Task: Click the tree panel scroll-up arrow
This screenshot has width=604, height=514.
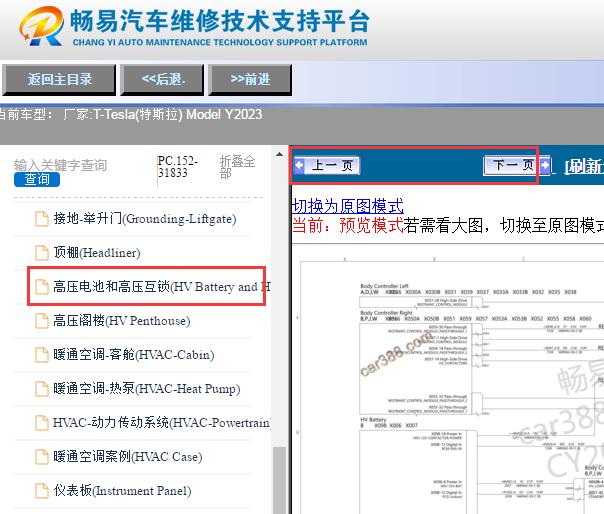Action: click(x=279, y=155)
